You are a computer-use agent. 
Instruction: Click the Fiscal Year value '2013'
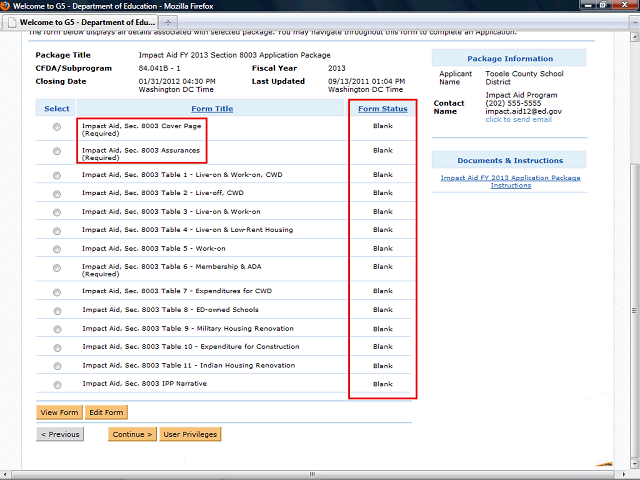click(x=337, y=68)
